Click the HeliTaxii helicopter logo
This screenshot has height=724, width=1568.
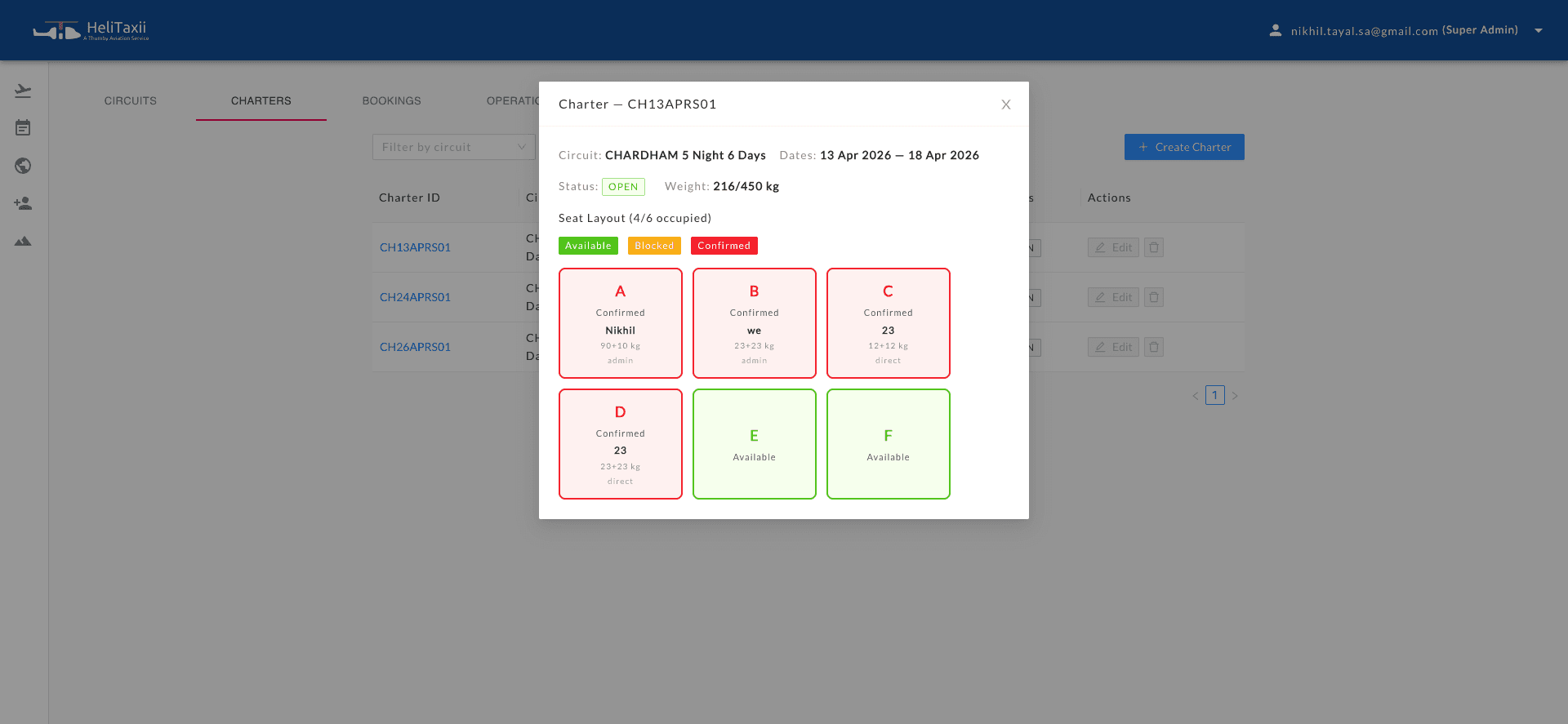[91, 31]
